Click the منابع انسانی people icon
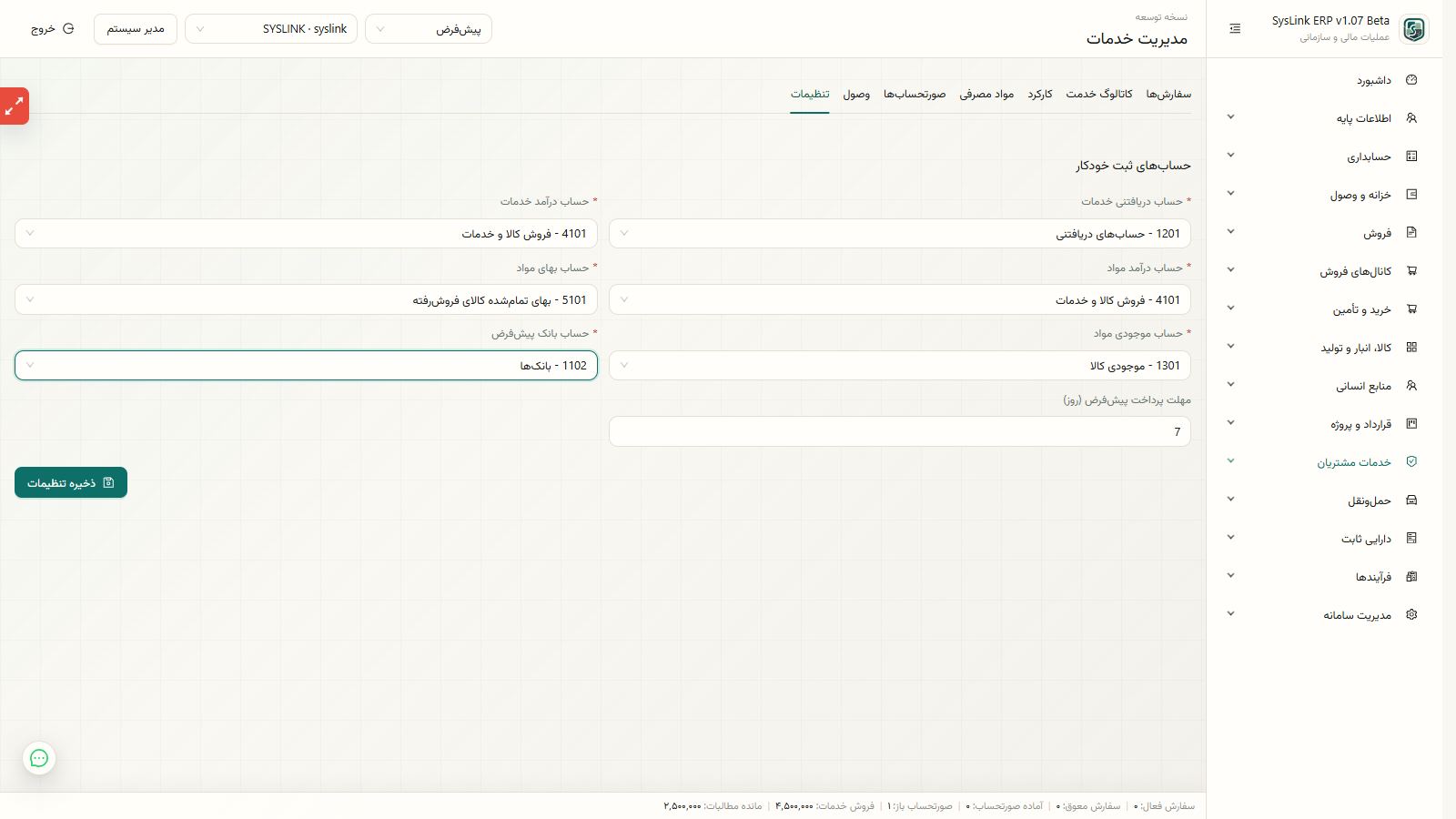The height and width of the screenshot is (819, 1456). (x=1411, y=386)
